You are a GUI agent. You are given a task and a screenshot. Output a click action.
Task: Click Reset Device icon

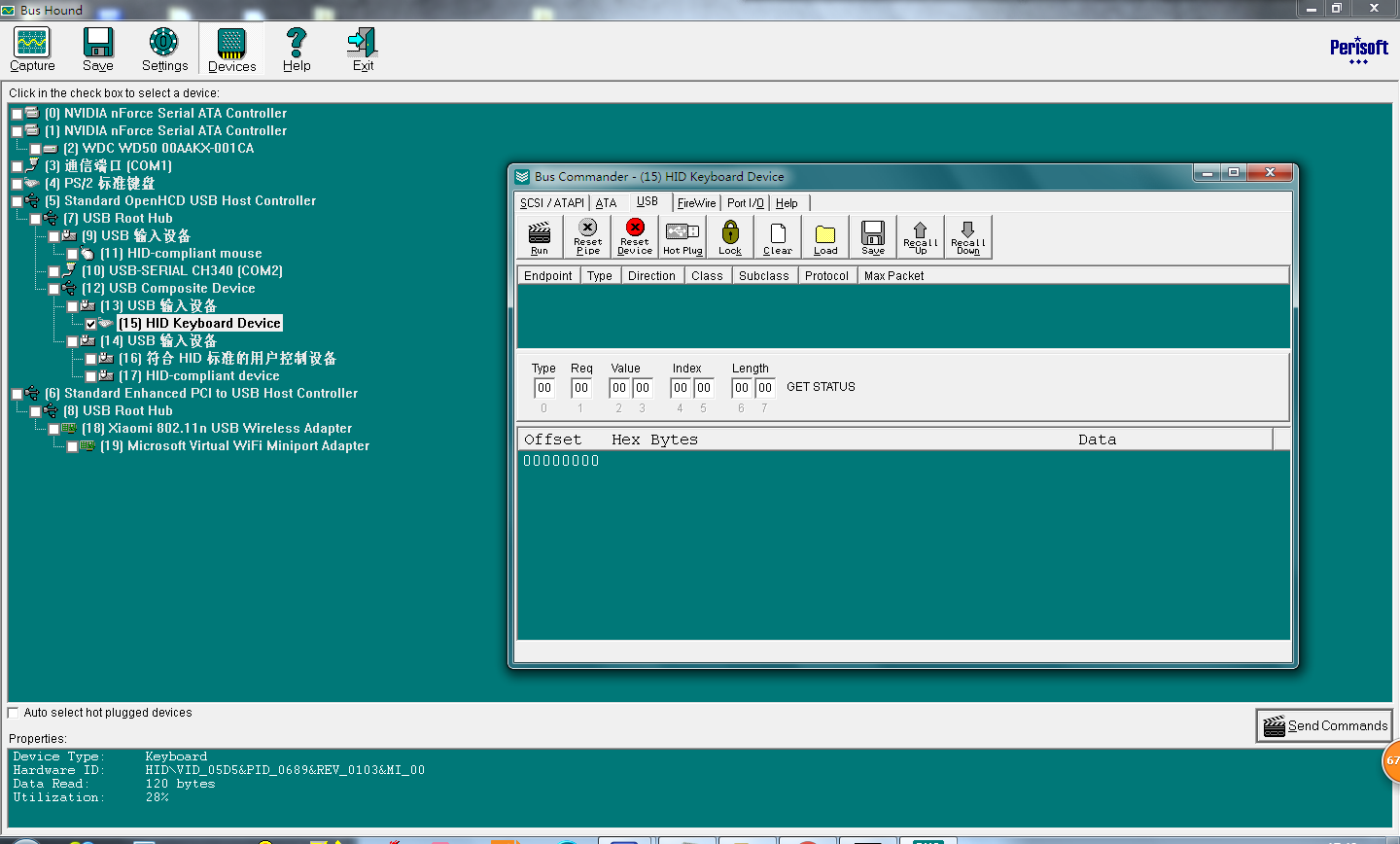(635, 237)
